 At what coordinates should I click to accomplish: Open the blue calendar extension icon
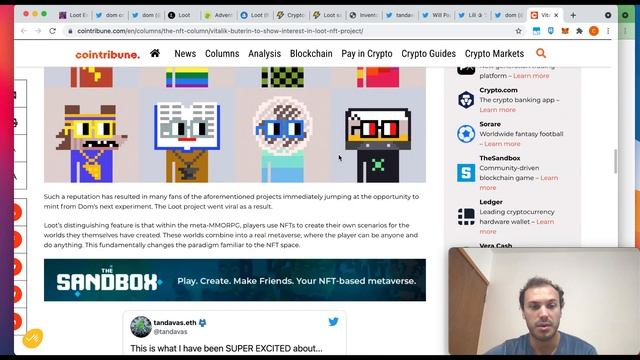(536, 31)
